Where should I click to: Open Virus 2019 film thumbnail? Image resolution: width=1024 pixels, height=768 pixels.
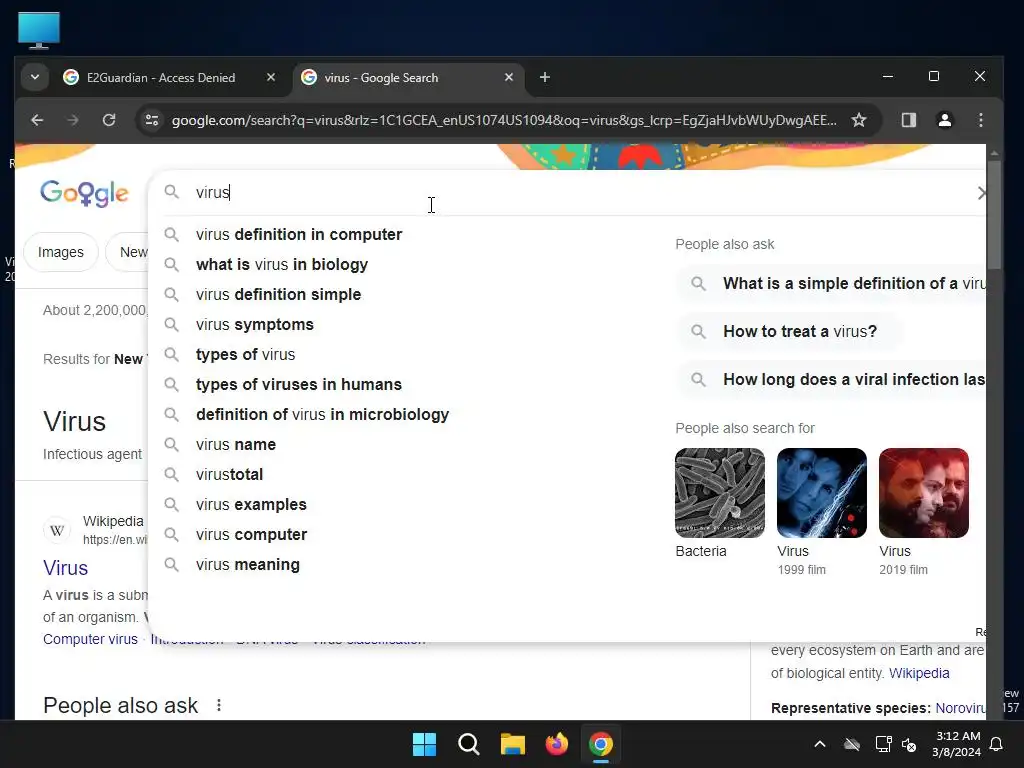pos(923,493)
